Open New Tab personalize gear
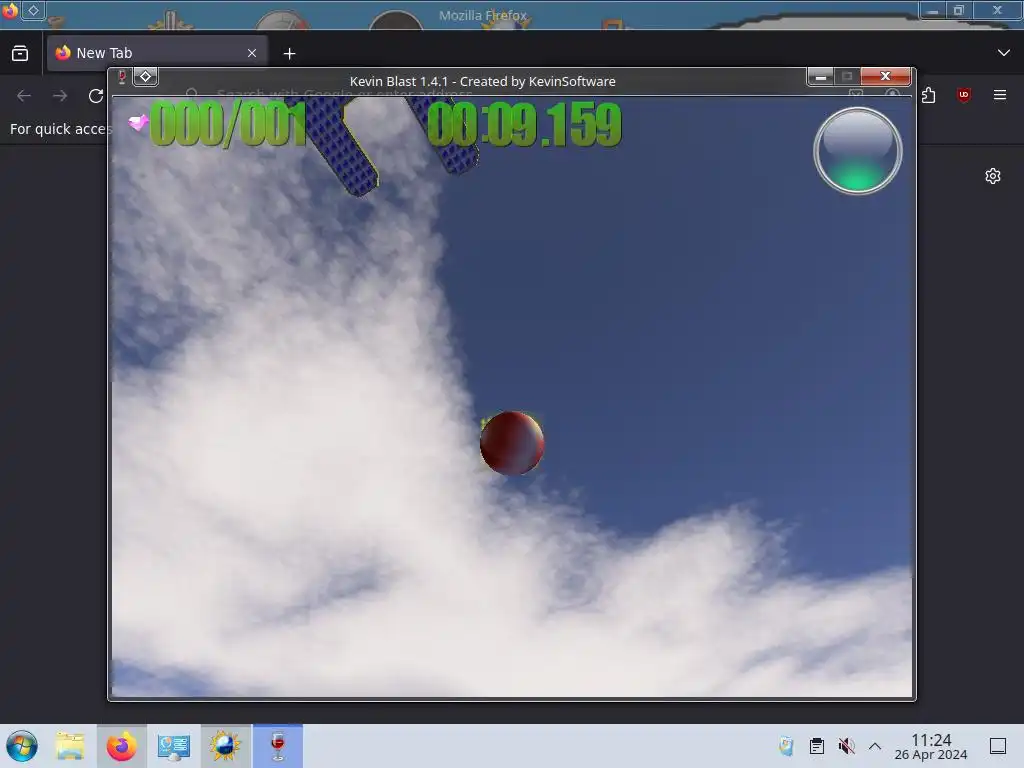Image resolution: width=1024 pixels, height=768 pixels. tap(993, 176)
